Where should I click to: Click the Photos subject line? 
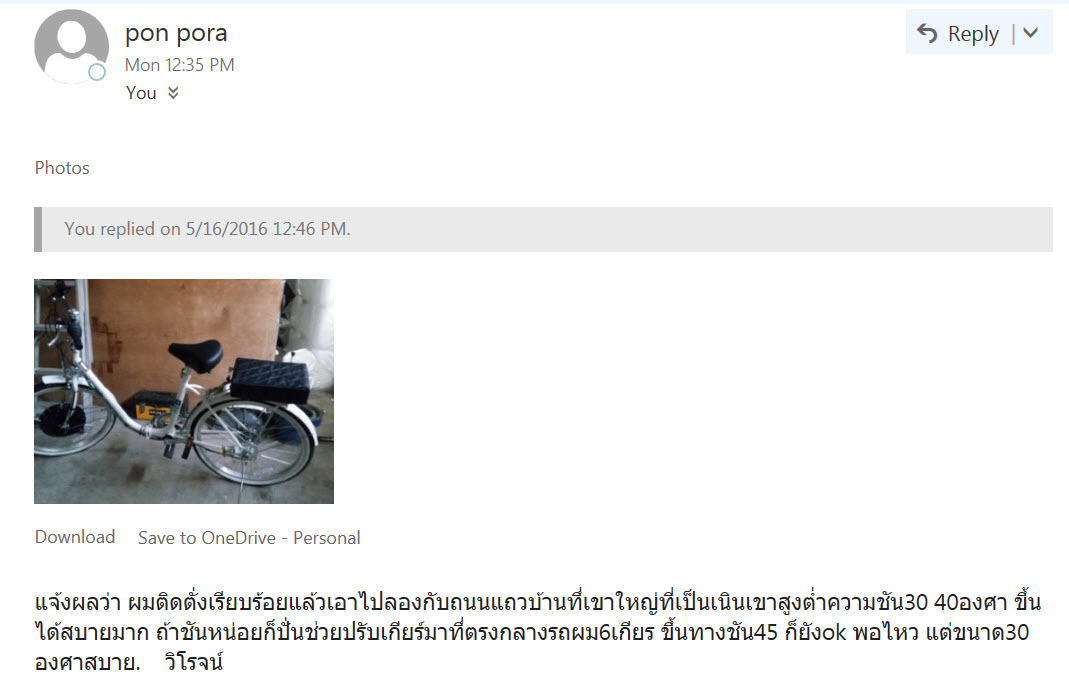click(62, 168)
